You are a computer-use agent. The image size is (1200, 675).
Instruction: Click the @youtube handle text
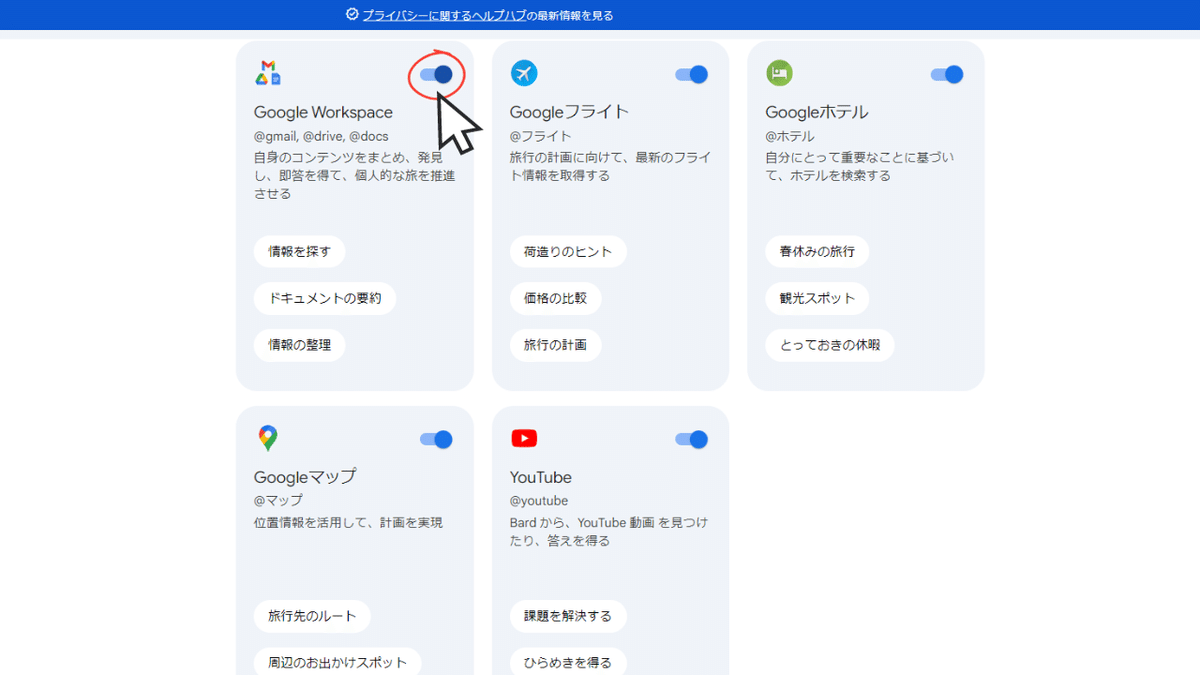539,500
